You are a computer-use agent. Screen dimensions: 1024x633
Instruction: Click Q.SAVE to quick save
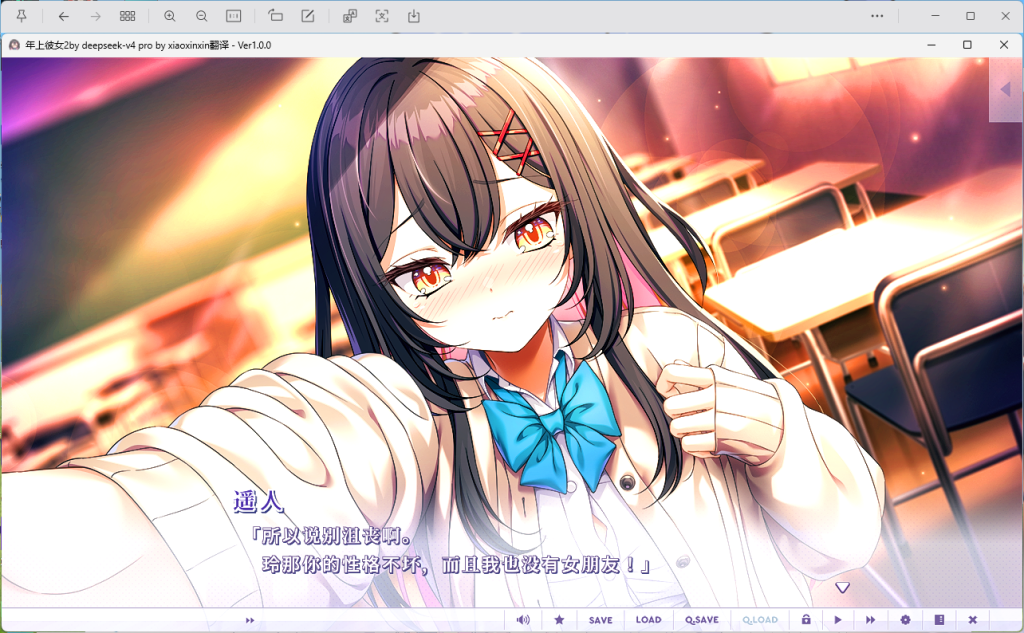coord(702,620)
